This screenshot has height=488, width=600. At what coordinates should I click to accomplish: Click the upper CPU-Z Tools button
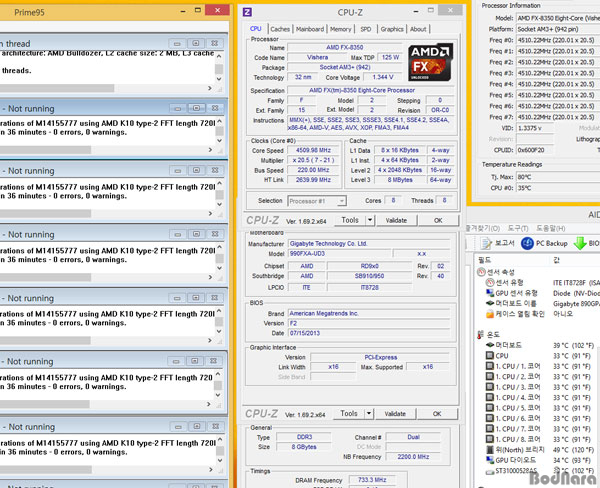[350, 220]
